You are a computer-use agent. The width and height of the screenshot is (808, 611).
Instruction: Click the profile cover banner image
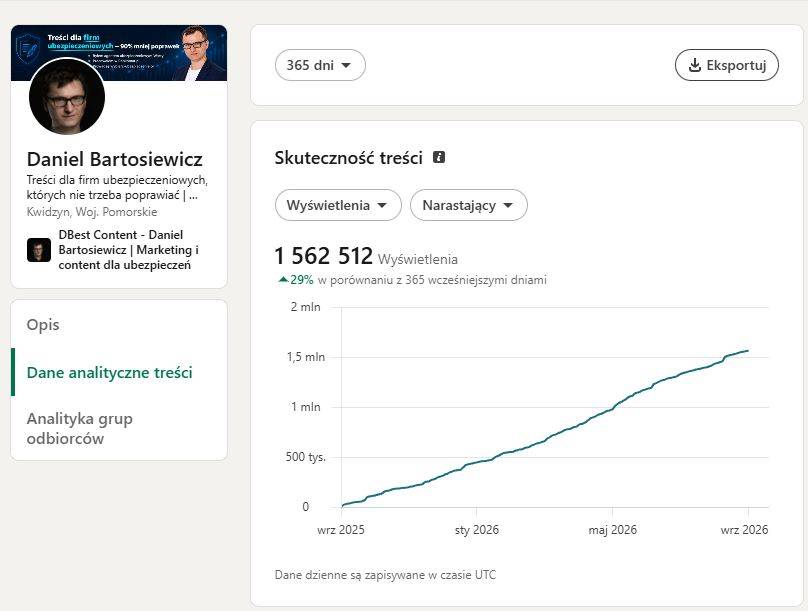pyautogui.click(x=119, y=53)
